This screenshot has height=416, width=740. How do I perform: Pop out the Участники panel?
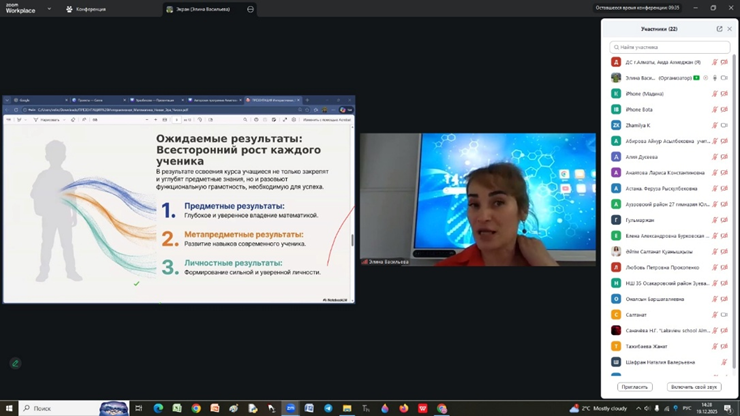tap(719, 29)
